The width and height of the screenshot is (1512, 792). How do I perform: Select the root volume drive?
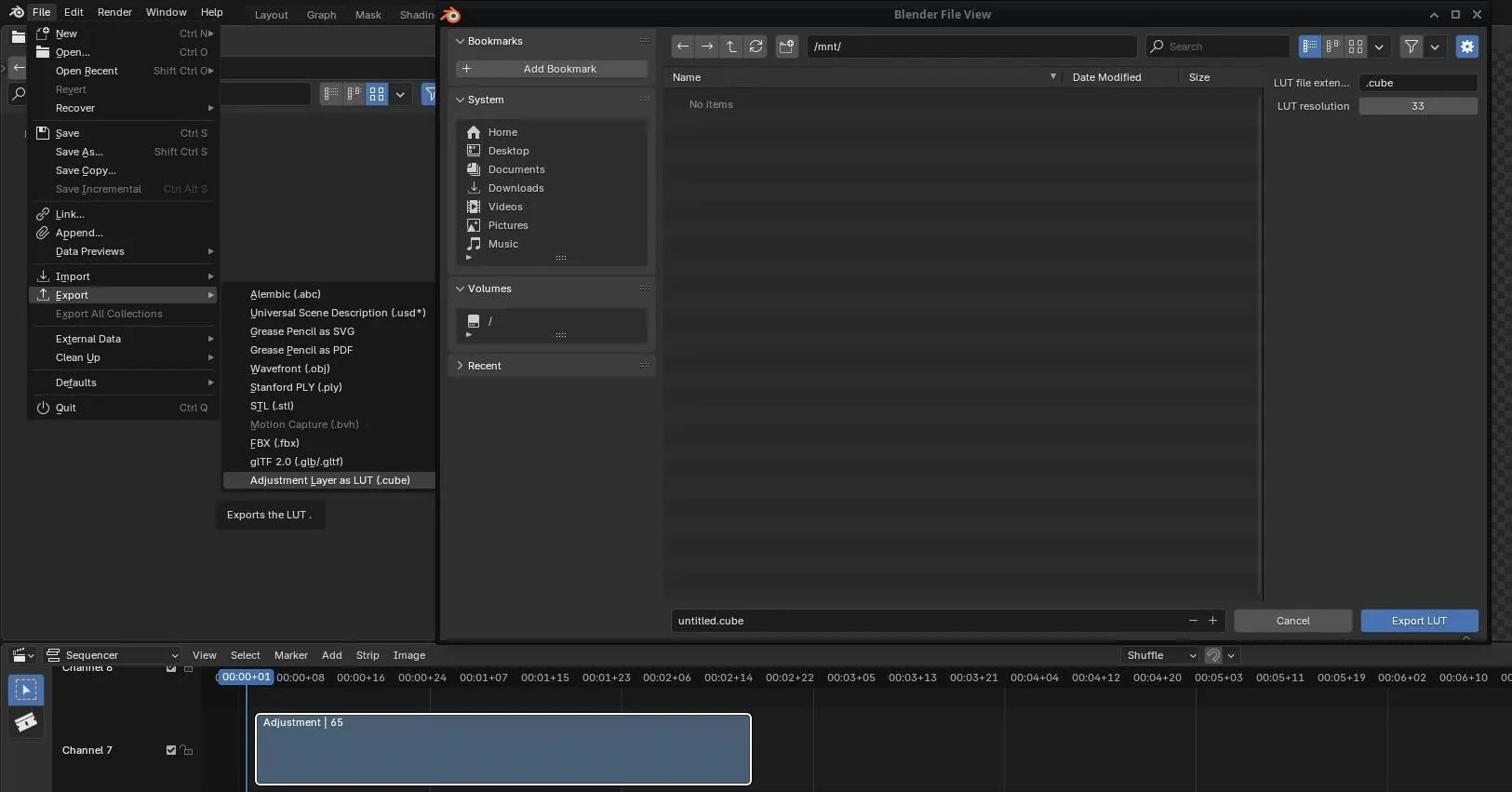(x=552, y=321)
